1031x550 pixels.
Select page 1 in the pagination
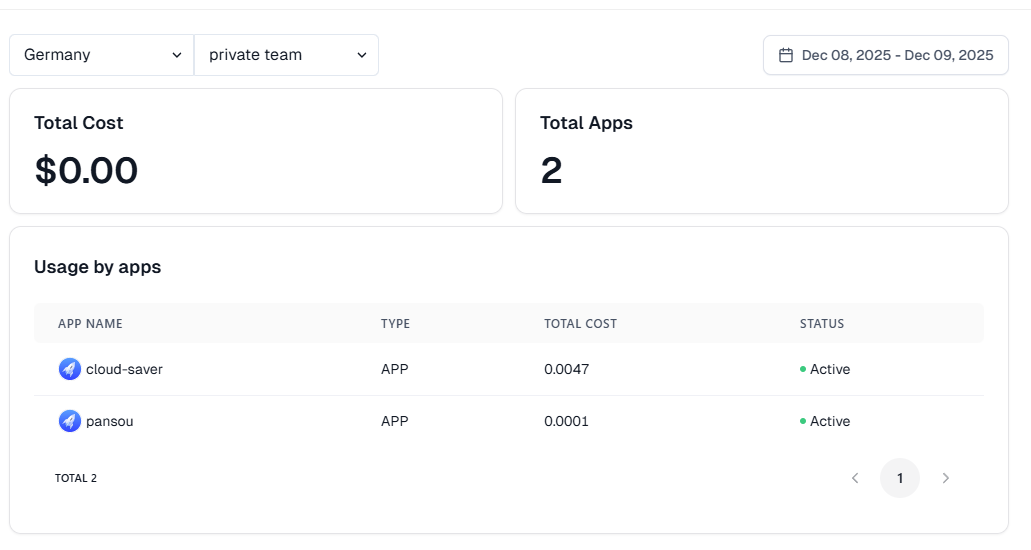click(x=900, y=478)
